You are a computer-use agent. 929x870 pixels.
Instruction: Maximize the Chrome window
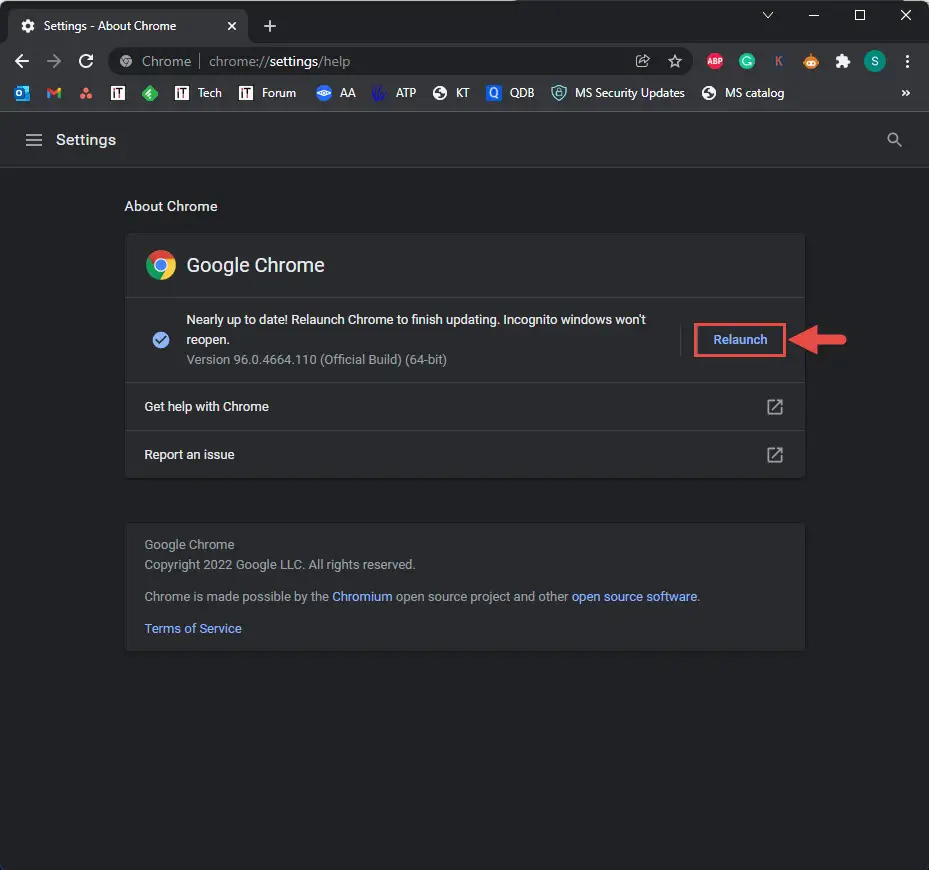point(860,15)
